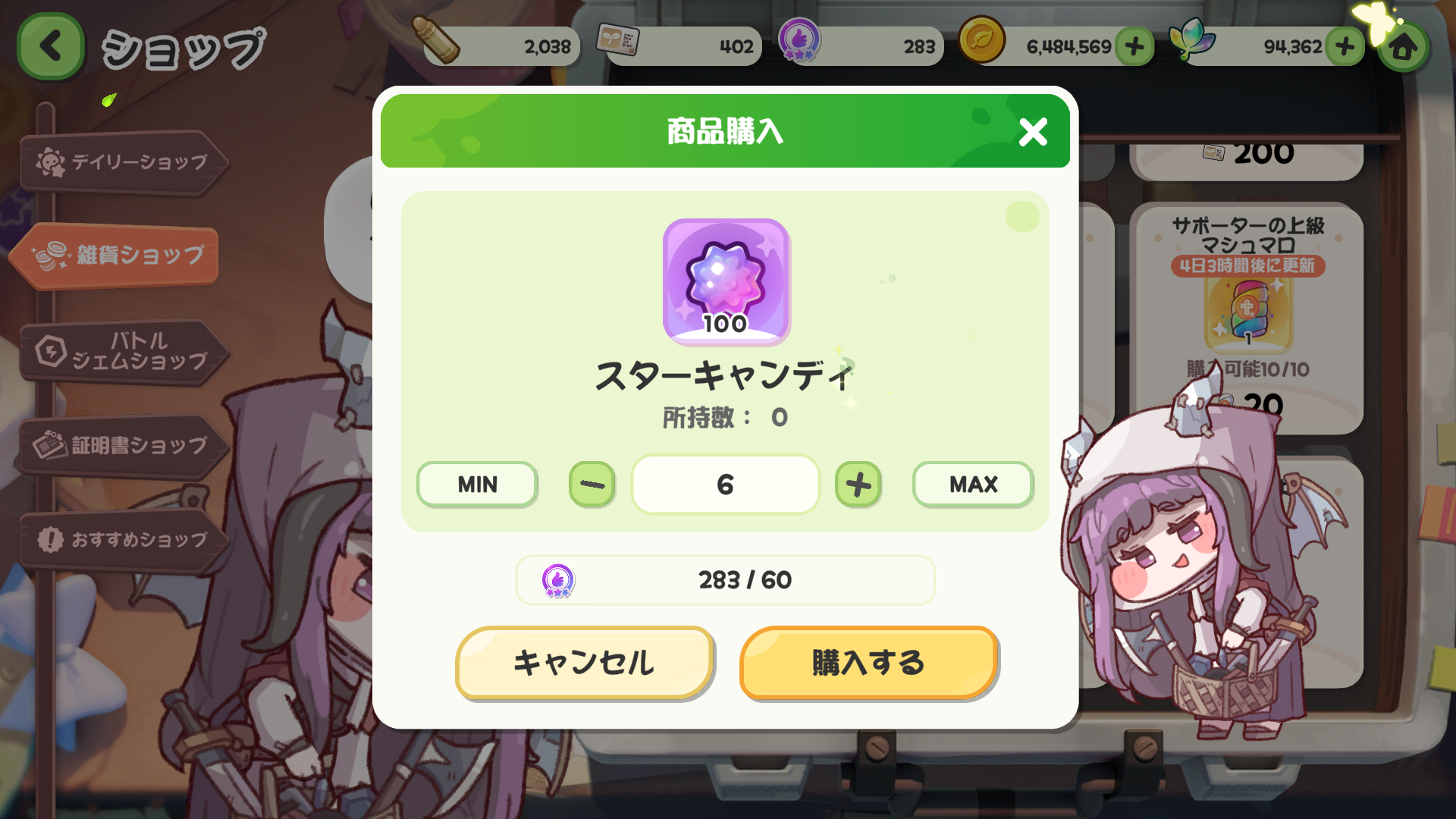Close the 商品購入 dialog with X
This screenshot has height=819, width=1456.
[x=1033, y=132]
